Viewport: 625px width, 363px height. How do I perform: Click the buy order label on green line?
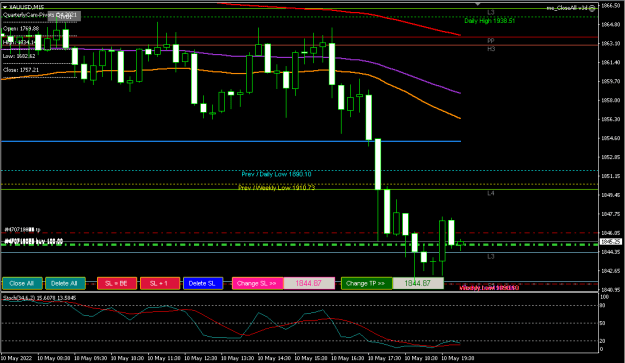[33, 241]
